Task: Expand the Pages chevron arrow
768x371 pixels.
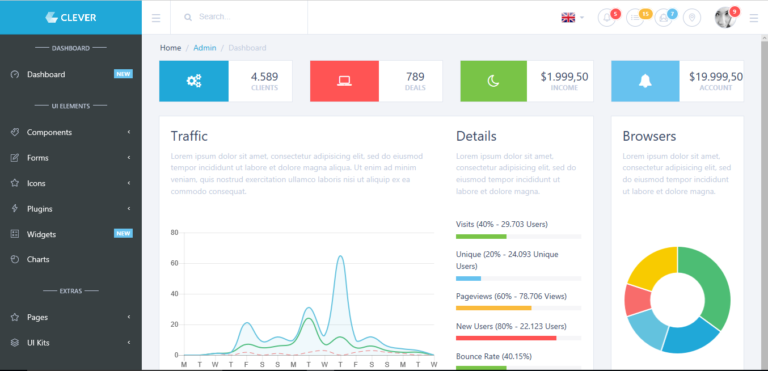Action: 129,317
